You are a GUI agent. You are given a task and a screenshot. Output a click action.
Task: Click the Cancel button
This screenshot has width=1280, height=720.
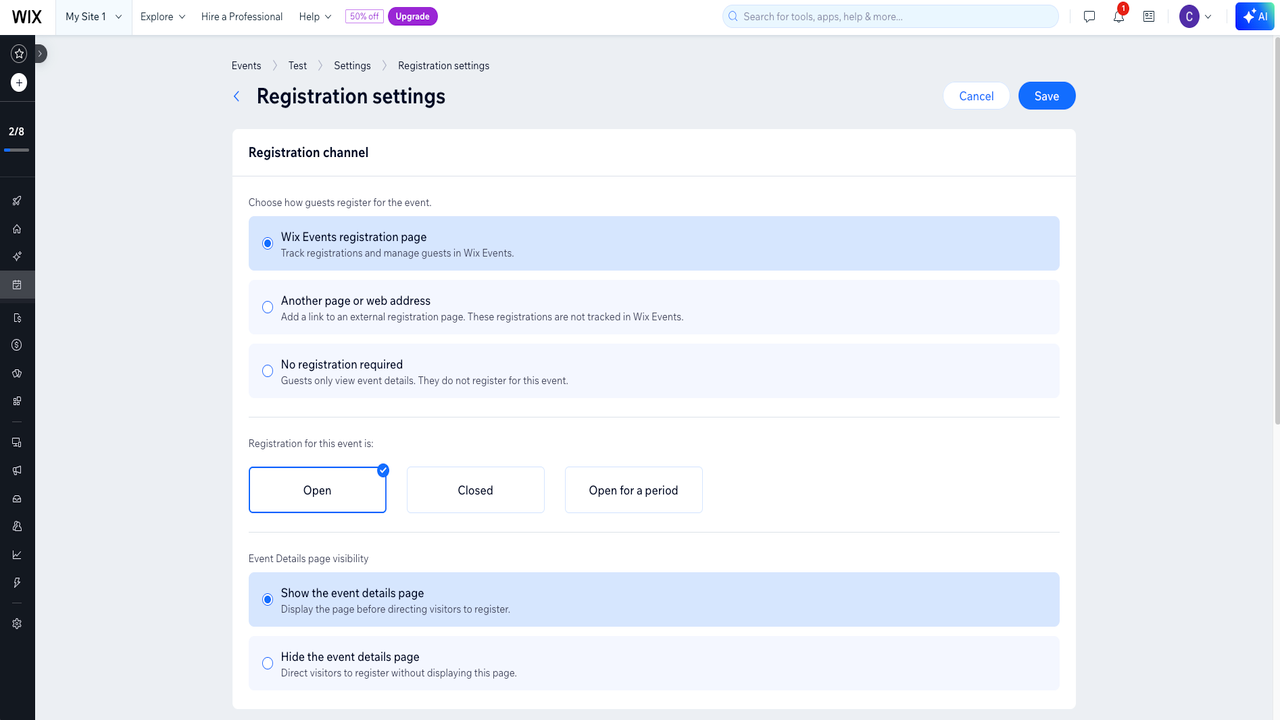click(976, 96)
